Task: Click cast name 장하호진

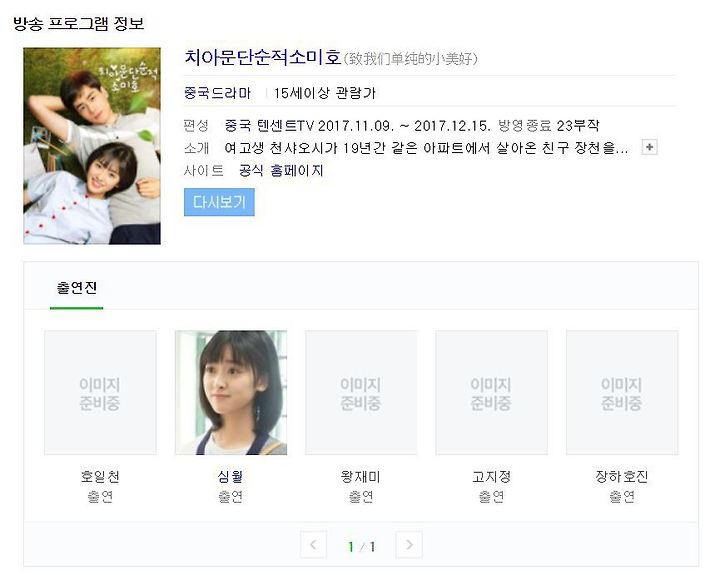Action: tap(622, 477)
